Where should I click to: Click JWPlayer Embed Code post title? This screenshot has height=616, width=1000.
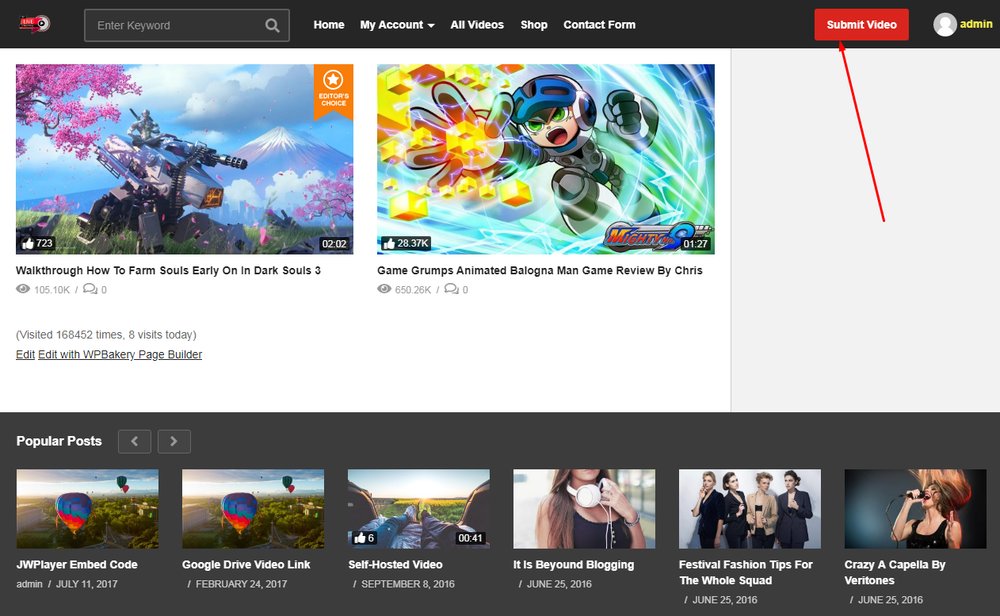coord(77,564)
